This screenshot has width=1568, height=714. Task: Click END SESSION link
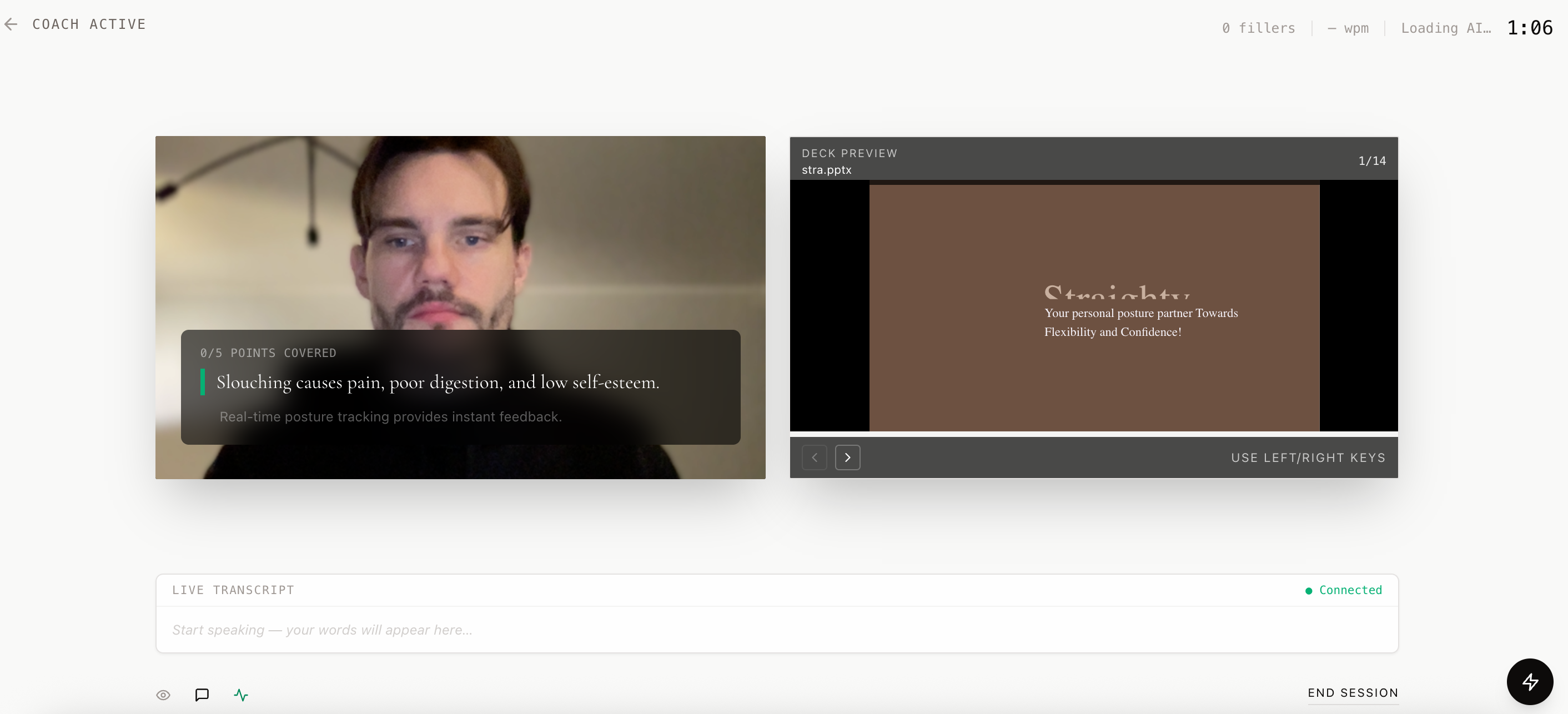point(1353,693)
